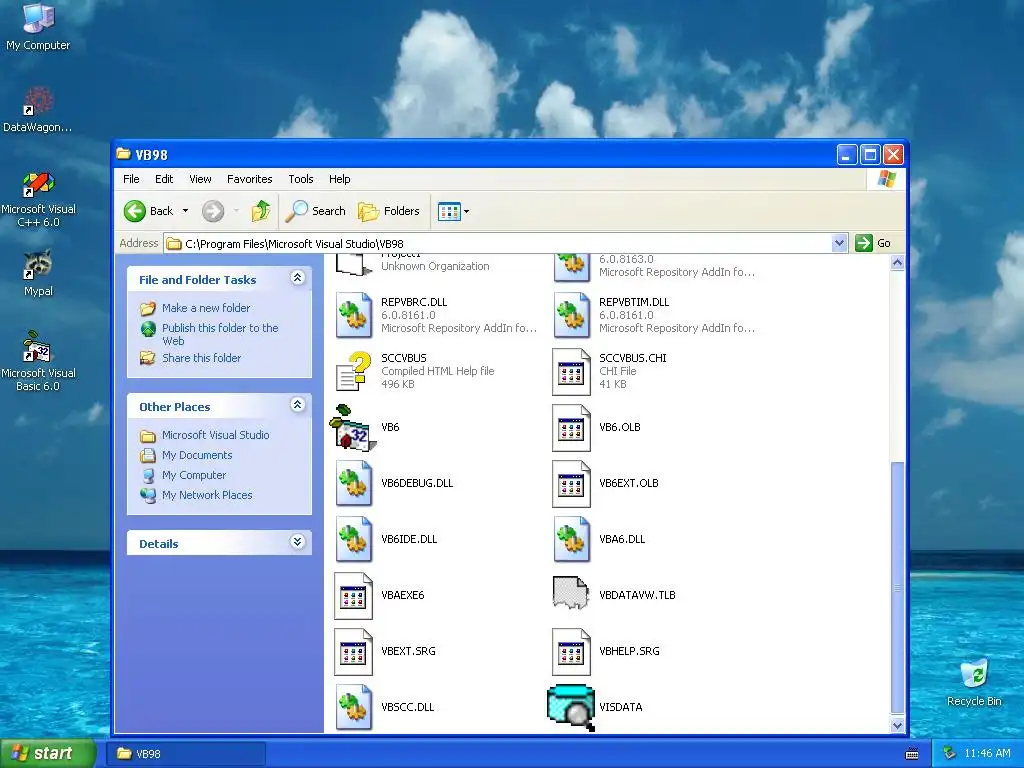
Task: Expand the Details panel
Action: [297, 542]
